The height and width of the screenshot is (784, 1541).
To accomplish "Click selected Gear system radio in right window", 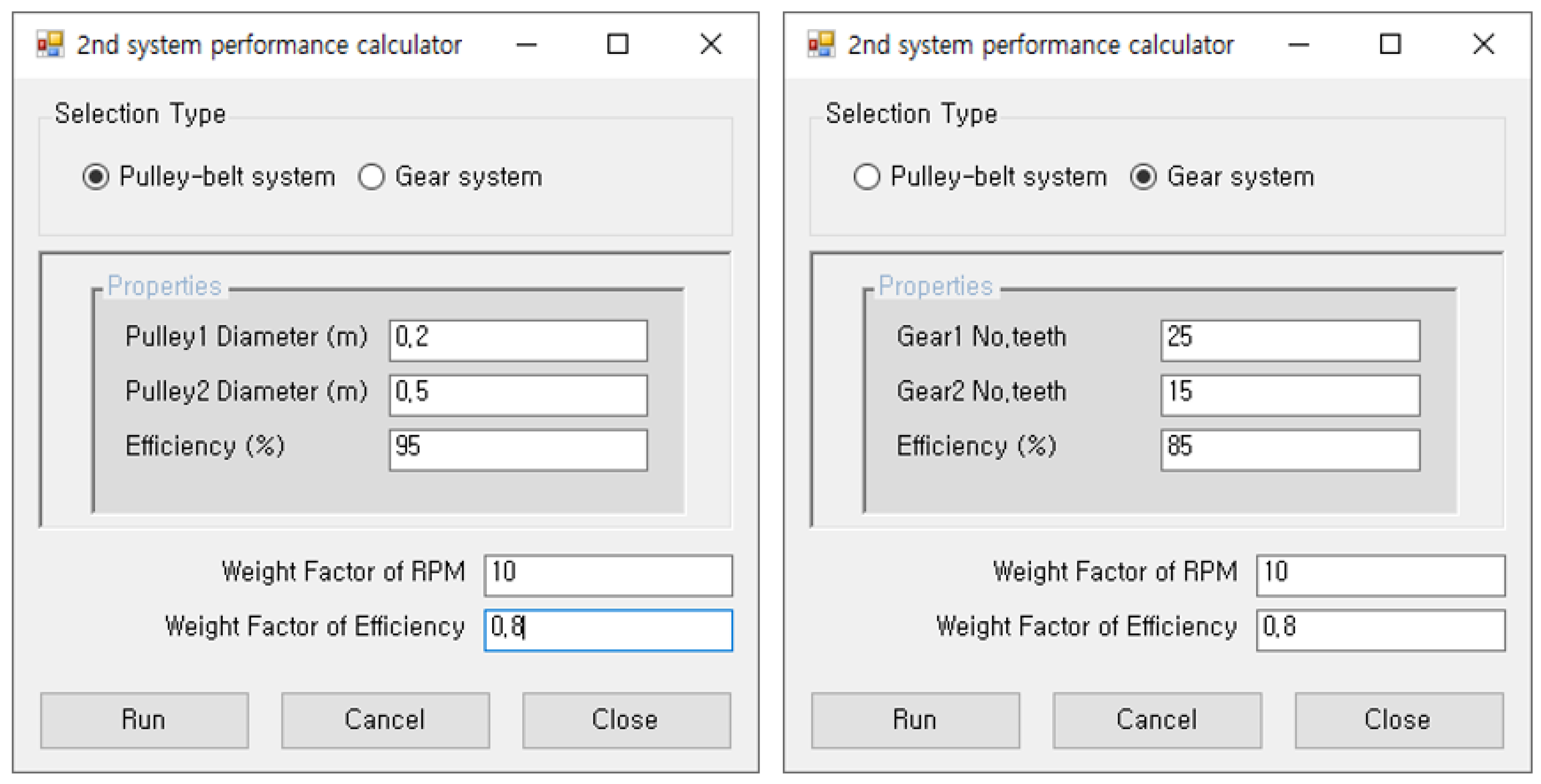I will pos(1143,177).
